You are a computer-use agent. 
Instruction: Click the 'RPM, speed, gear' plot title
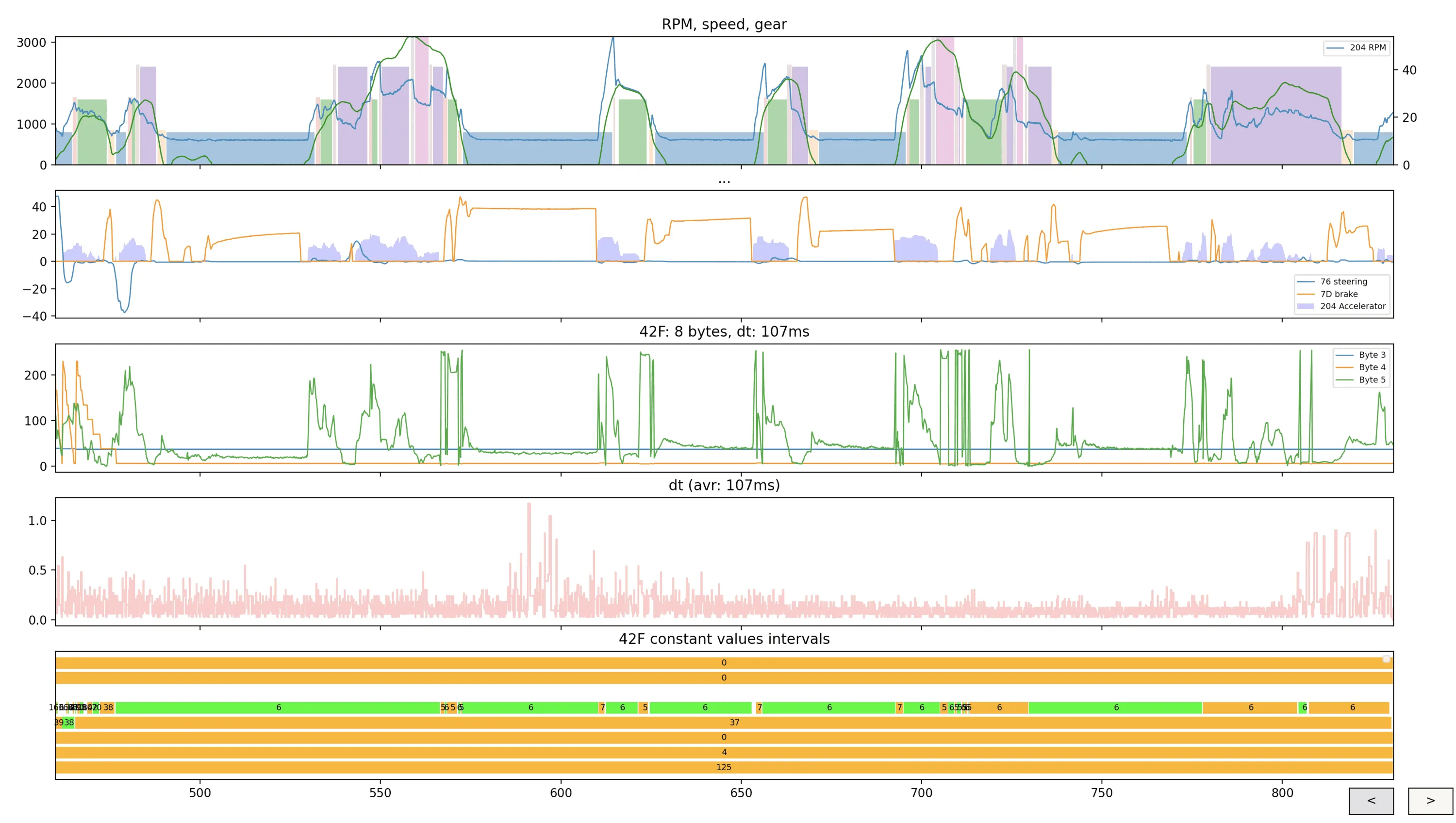tap(724, 24)
